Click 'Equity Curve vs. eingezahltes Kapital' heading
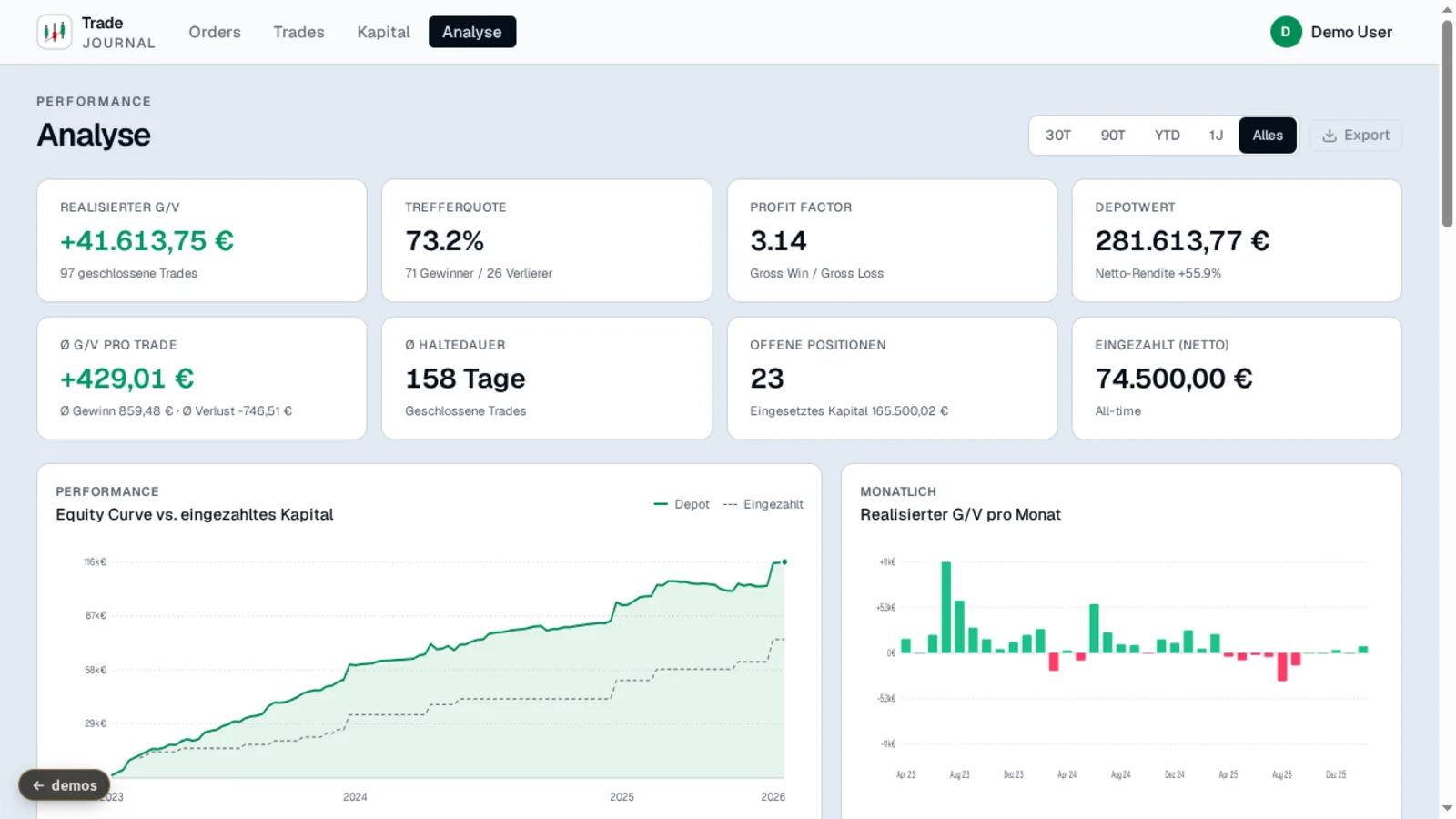This screenshot has height=819, width=1456. [195, 514]
